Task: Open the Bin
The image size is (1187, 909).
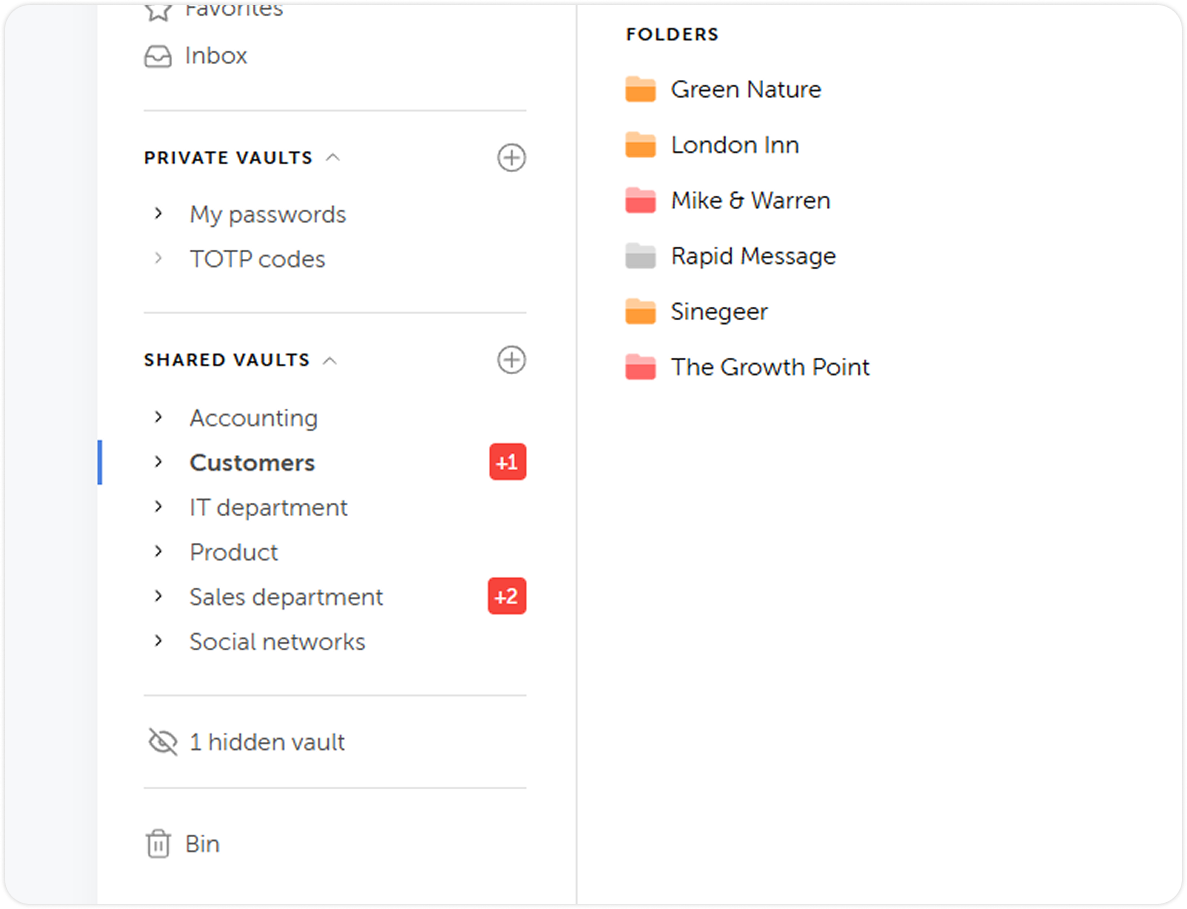Action: pyautogui.click(x=203, y=843)
